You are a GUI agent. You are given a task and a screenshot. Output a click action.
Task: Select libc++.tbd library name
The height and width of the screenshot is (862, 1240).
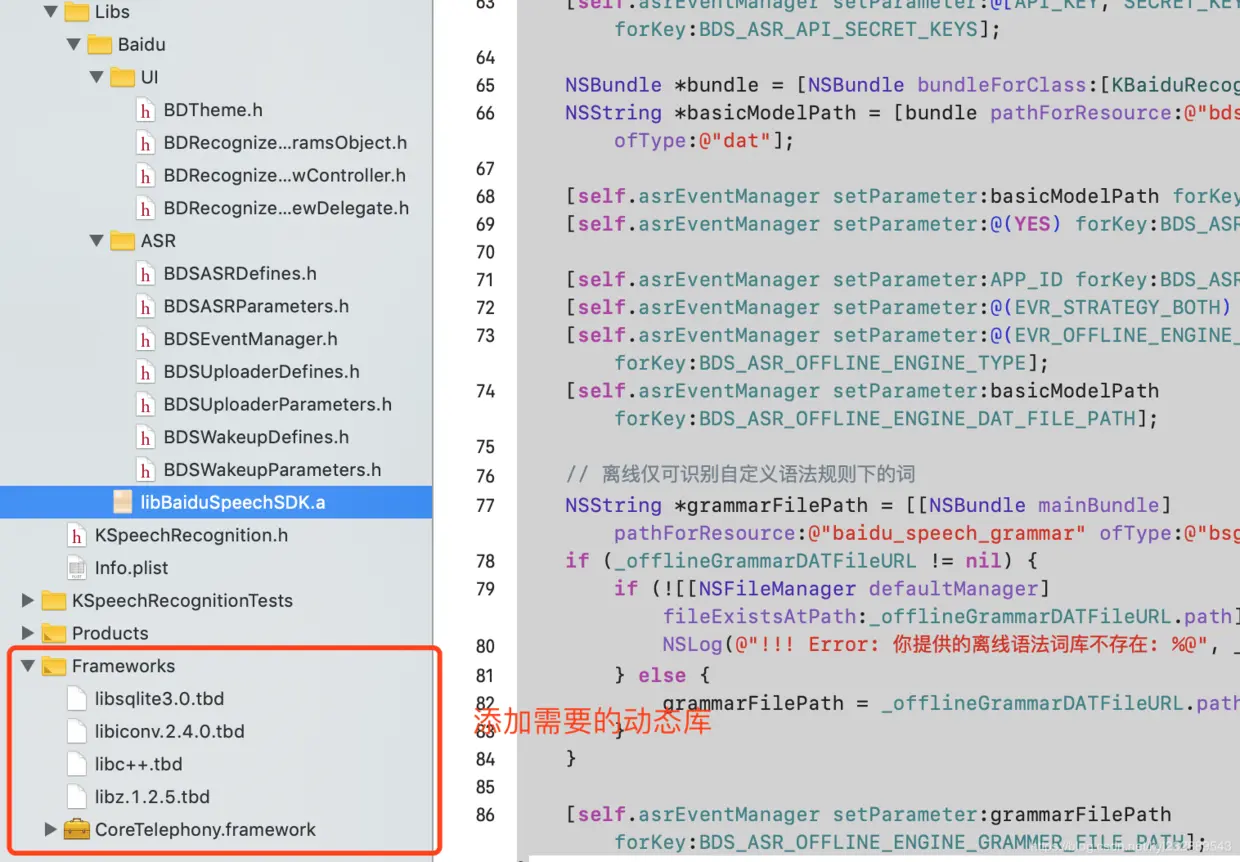tap(139, 764)
